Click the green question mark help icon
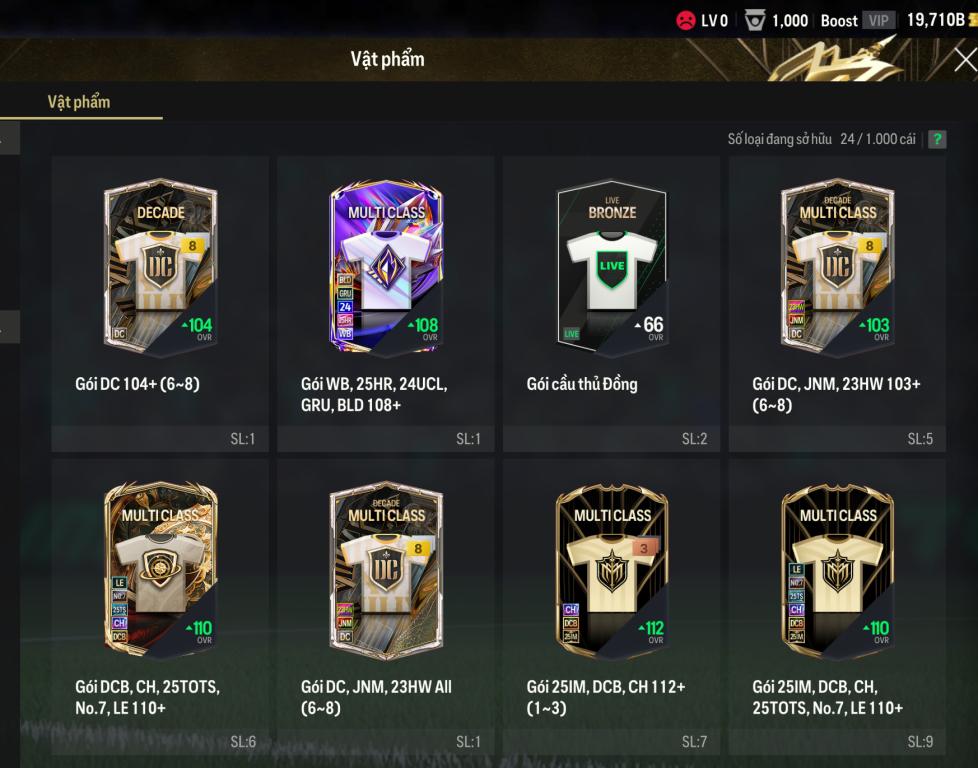 click(x=937, y=139)
